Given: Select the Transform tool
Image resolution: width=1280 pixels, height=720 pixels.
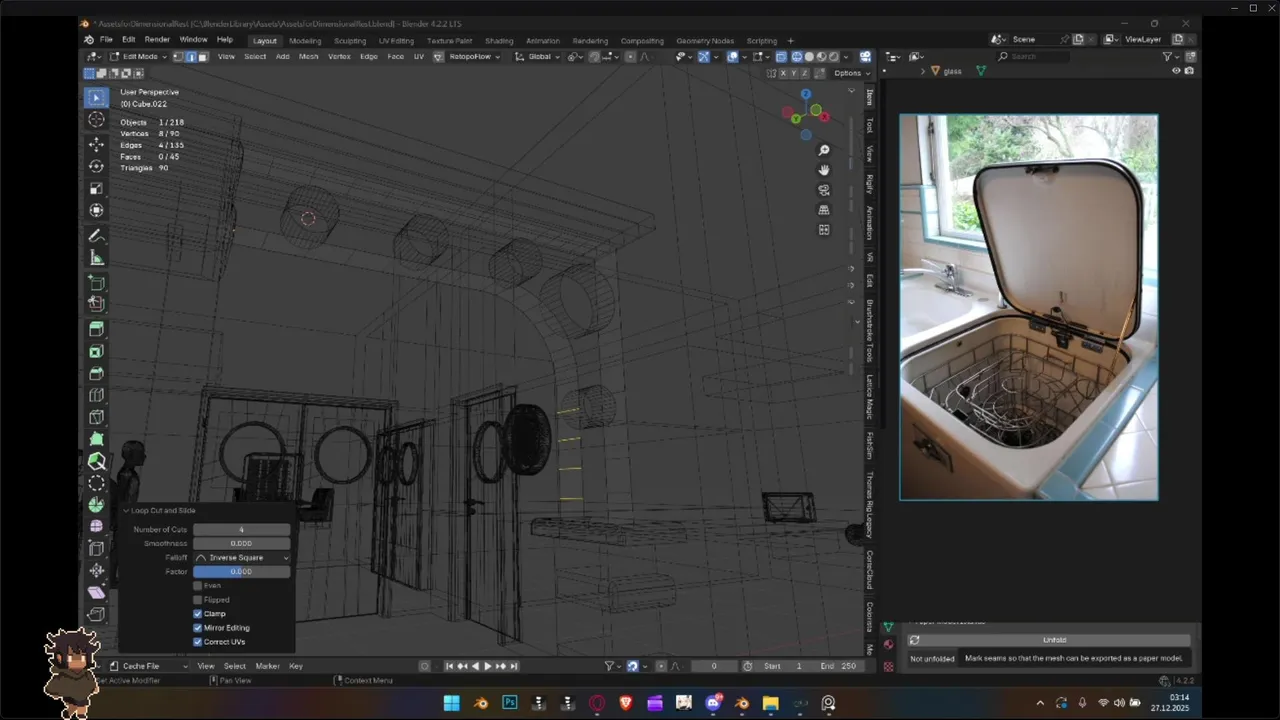Looking at the screenshot, I should tap(96, 210).
